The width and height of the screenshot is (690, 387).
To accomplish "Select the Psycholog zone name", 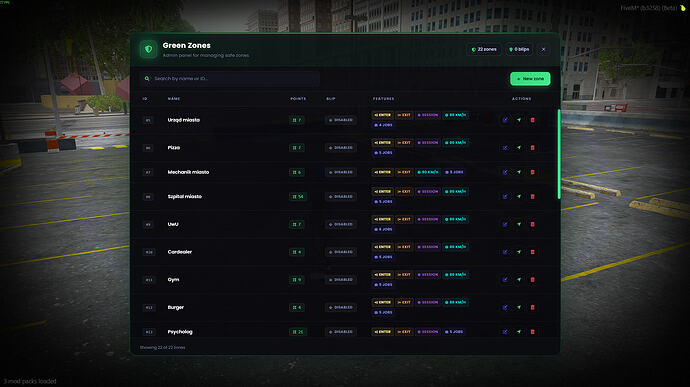I will 180,332.
